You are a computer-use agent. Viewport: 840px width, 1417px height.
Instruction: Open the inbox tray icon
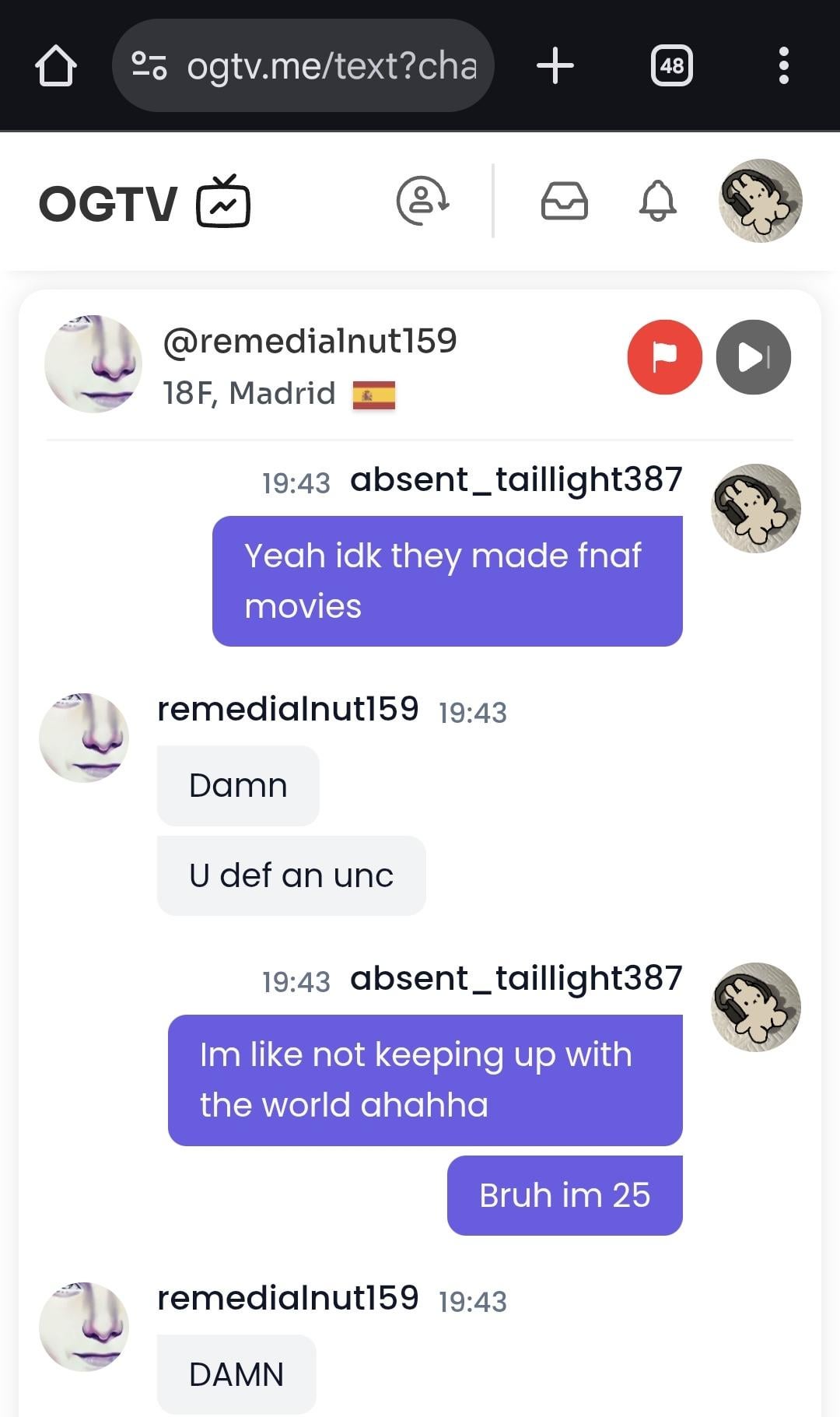[x=564, y=202]
